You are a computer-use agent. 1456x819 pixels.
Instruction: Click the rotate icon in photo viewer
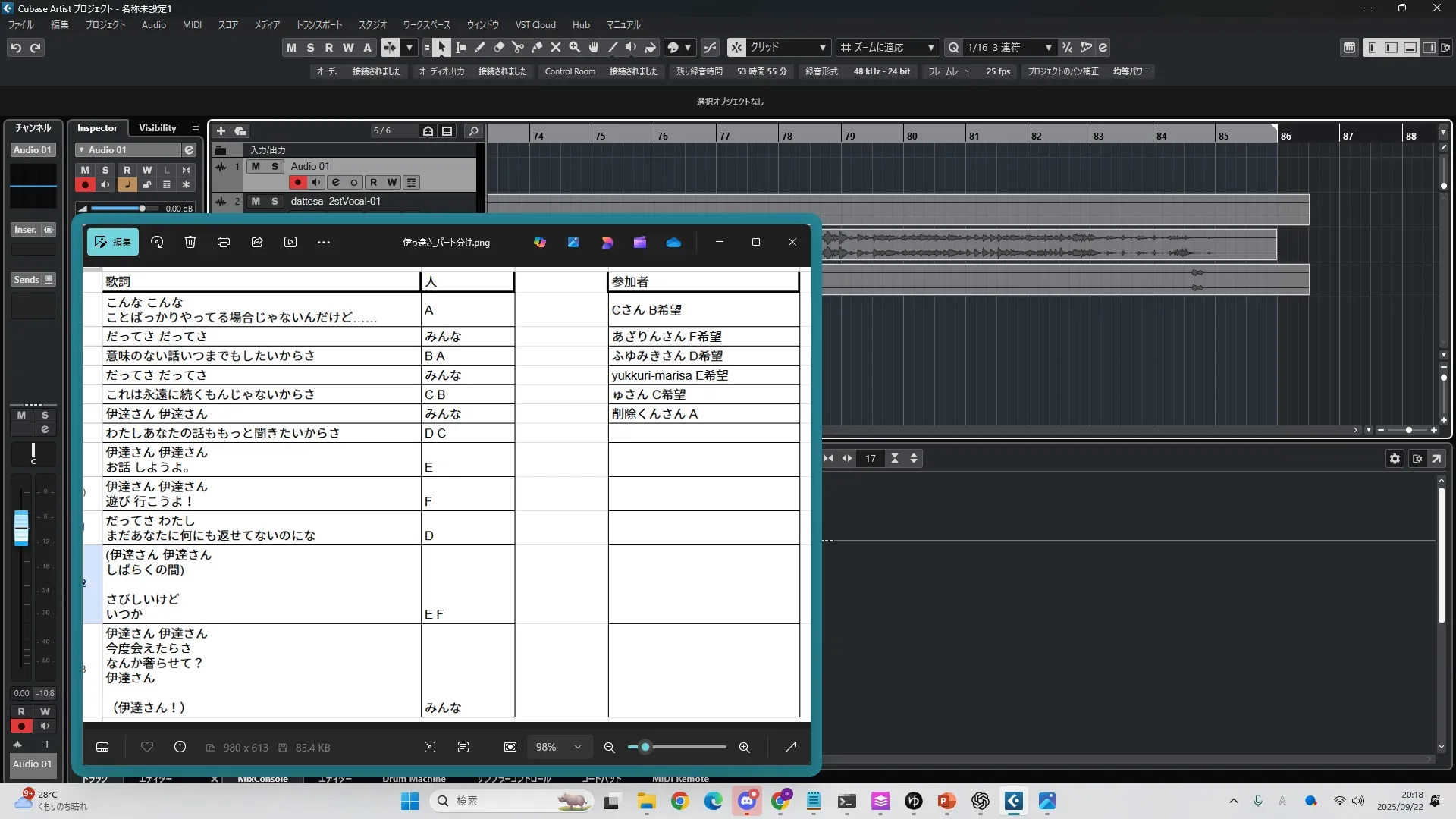click(157, 243)
